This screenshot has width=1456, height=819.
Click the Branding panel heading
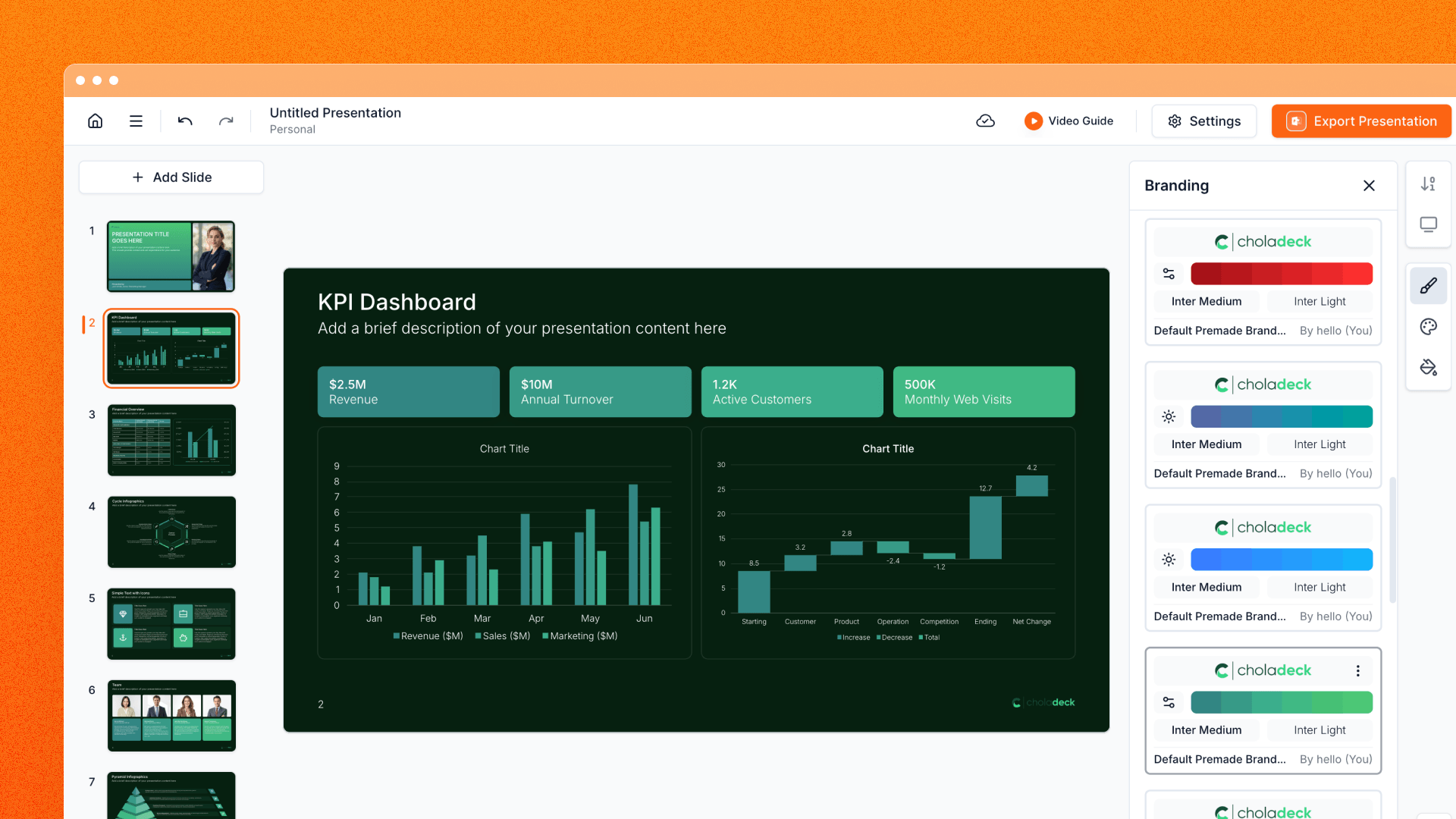click(1177, 186)
